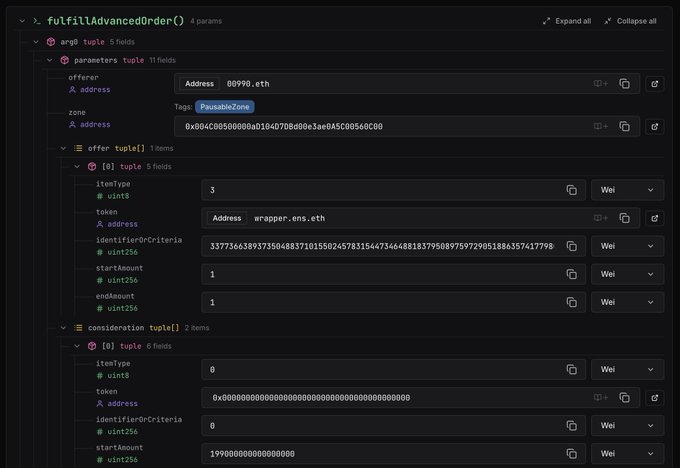This screenshot has height=468, width=680.
Task: Open zero token address in external explorer
Action: coord(654,398)
